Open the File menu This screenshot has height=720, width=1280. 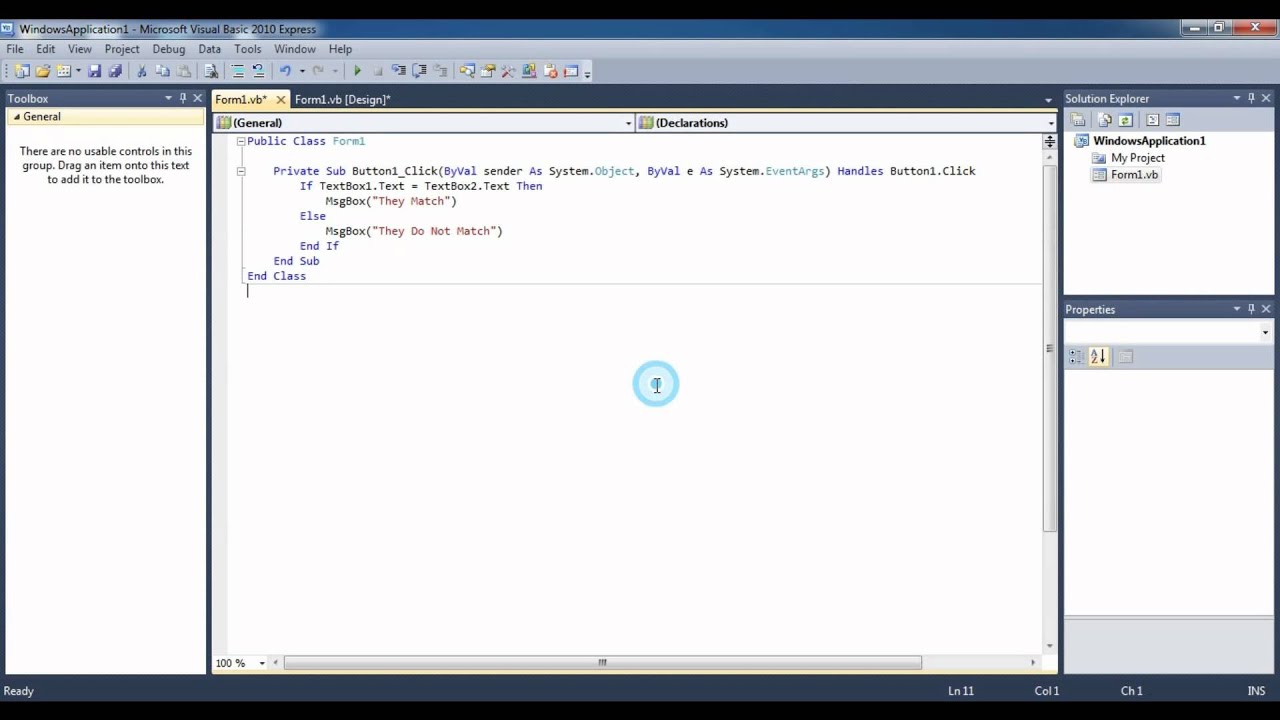[15, 49]
